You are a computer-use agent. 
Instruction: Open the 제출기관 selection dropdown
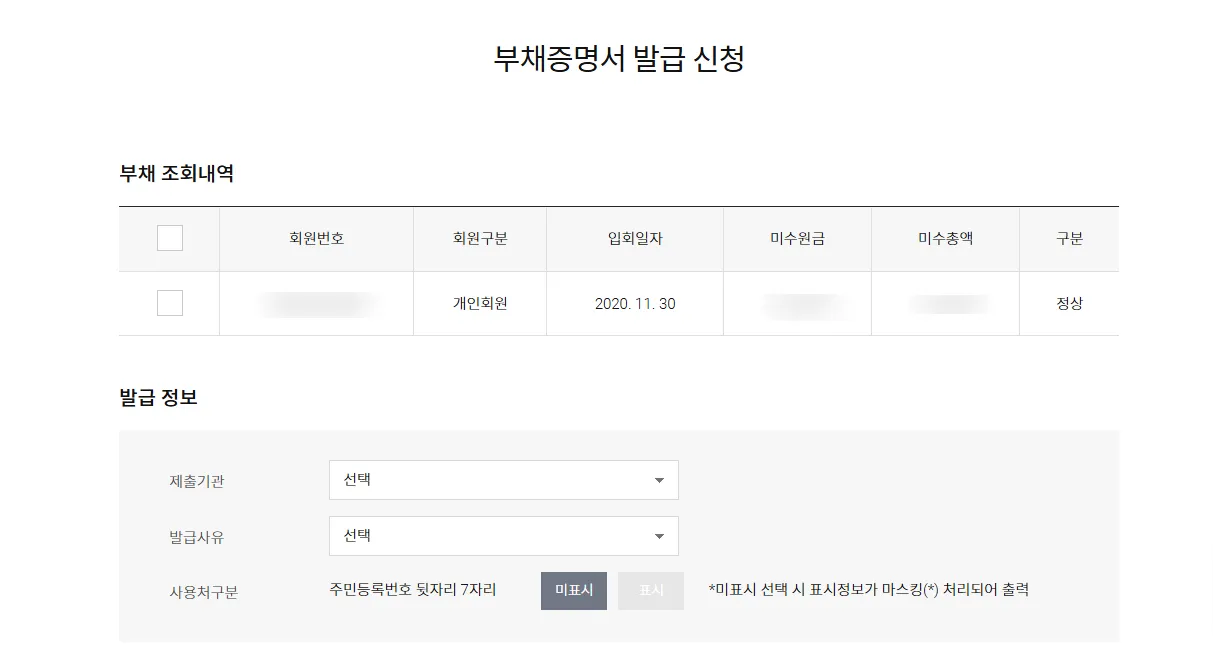click(x=503, y=479)
